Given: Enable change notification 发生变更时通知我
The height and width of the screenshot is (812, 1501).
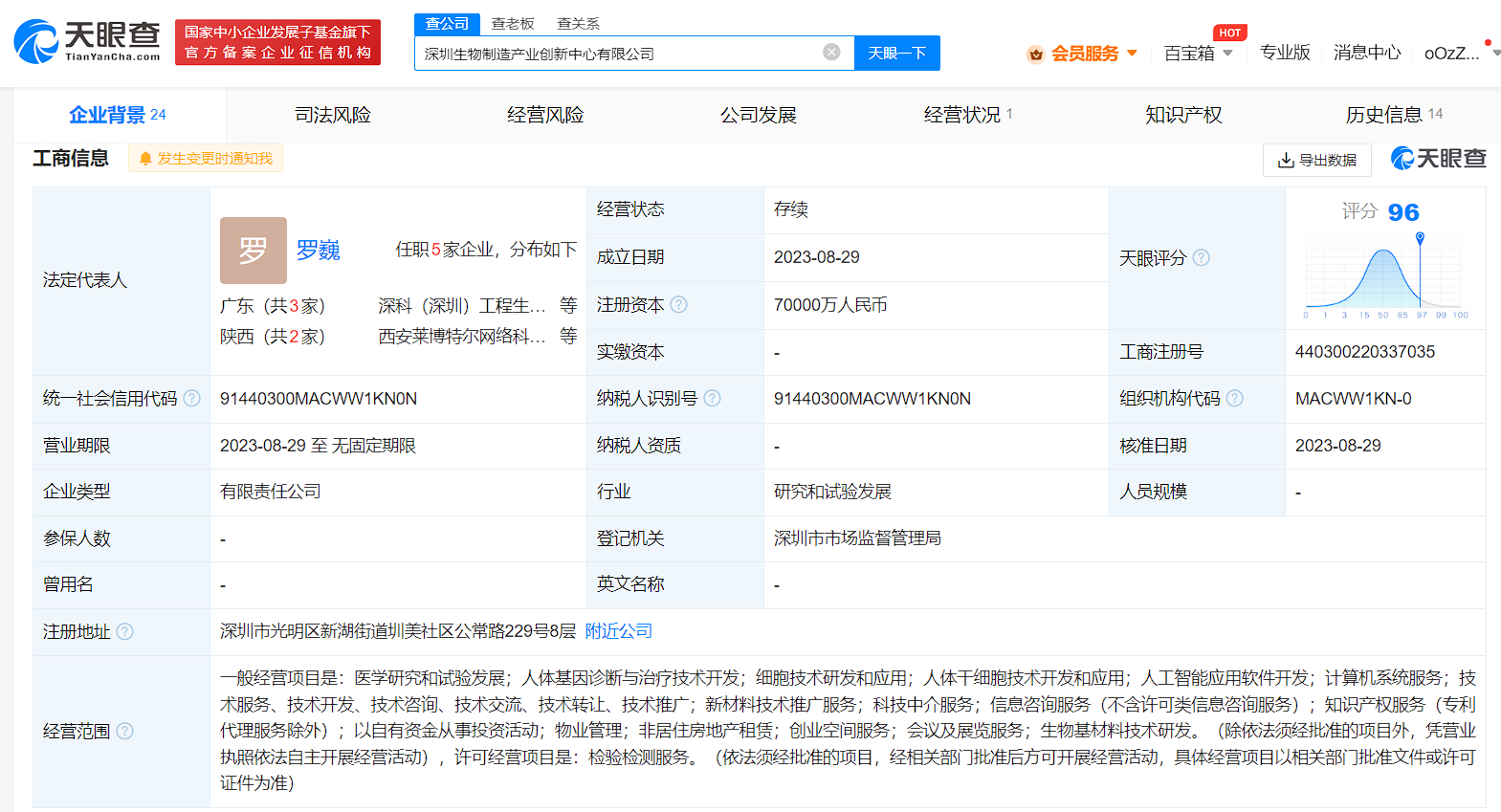Looking at the screenshot, I should tap(206, 159).
